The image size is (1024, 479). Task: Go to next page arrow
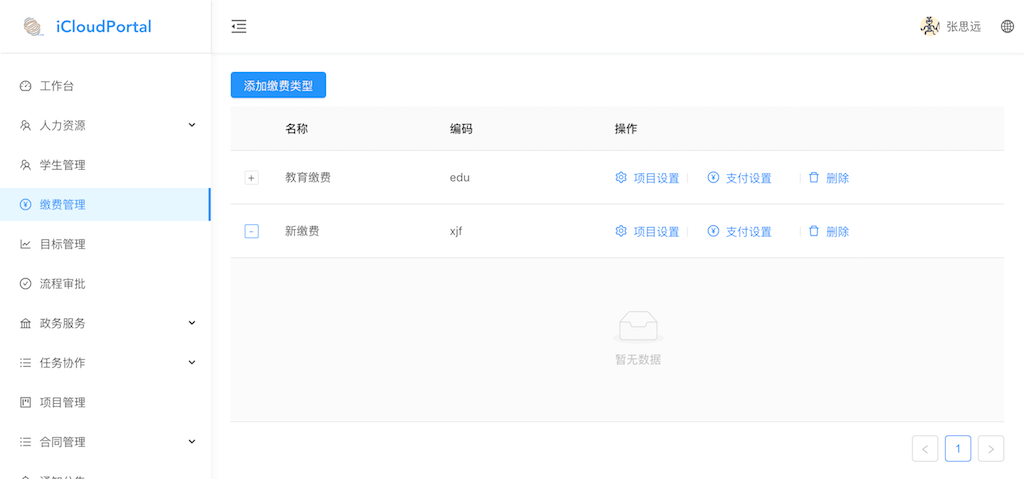pyautogui.click(x=991, y=448)
